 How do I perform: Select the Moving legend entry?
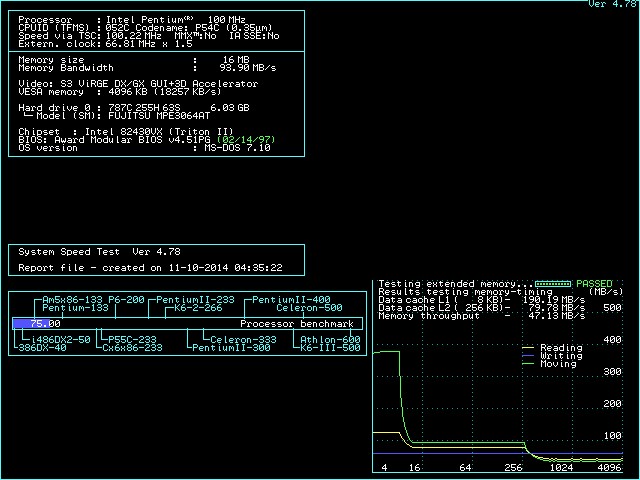[558, 364]
